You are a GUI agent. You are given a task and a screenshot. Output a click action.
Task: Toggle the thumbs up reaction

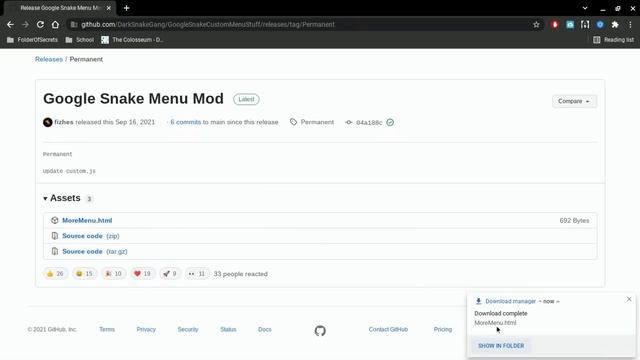point(55,273)
